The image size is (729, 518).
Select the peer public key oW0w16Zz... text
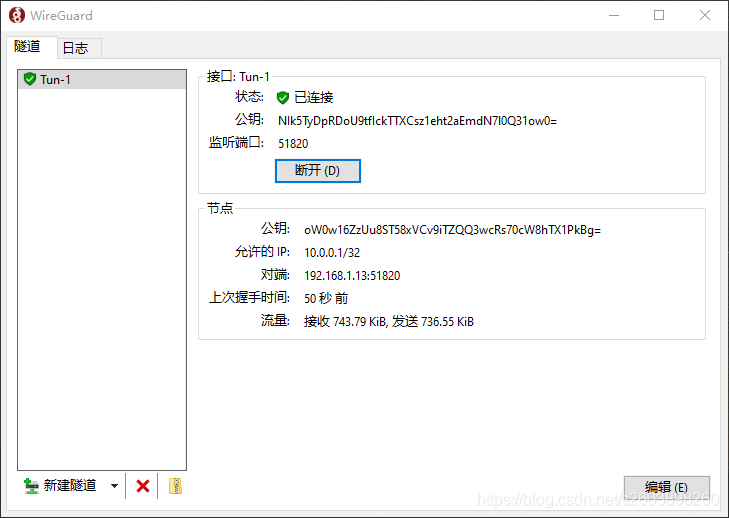(x=452, y=230)
